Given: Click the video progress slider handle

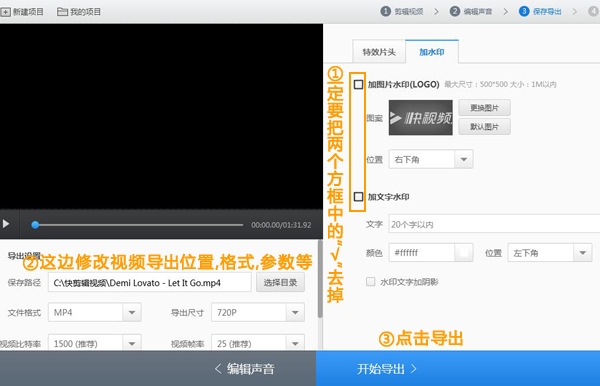Looking at the screenshot, I should point(35,225).
